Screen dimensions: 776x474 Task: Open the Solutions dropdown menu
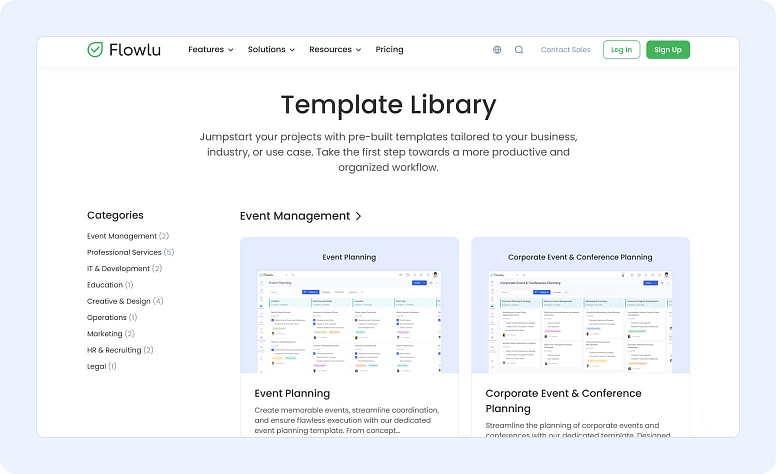(271, 50)
